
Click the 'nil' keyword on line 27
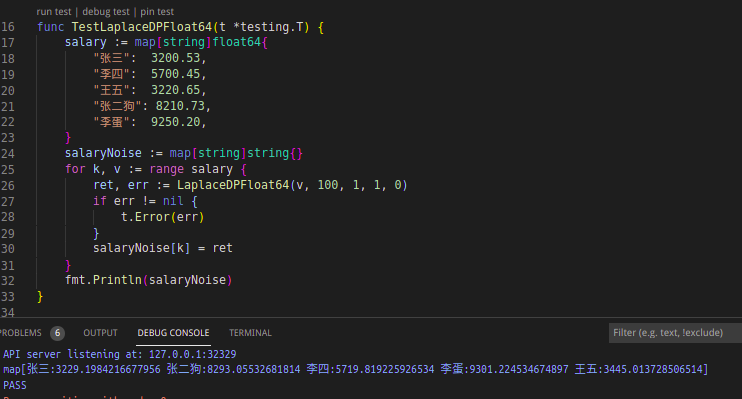click(x=173, y=201)
